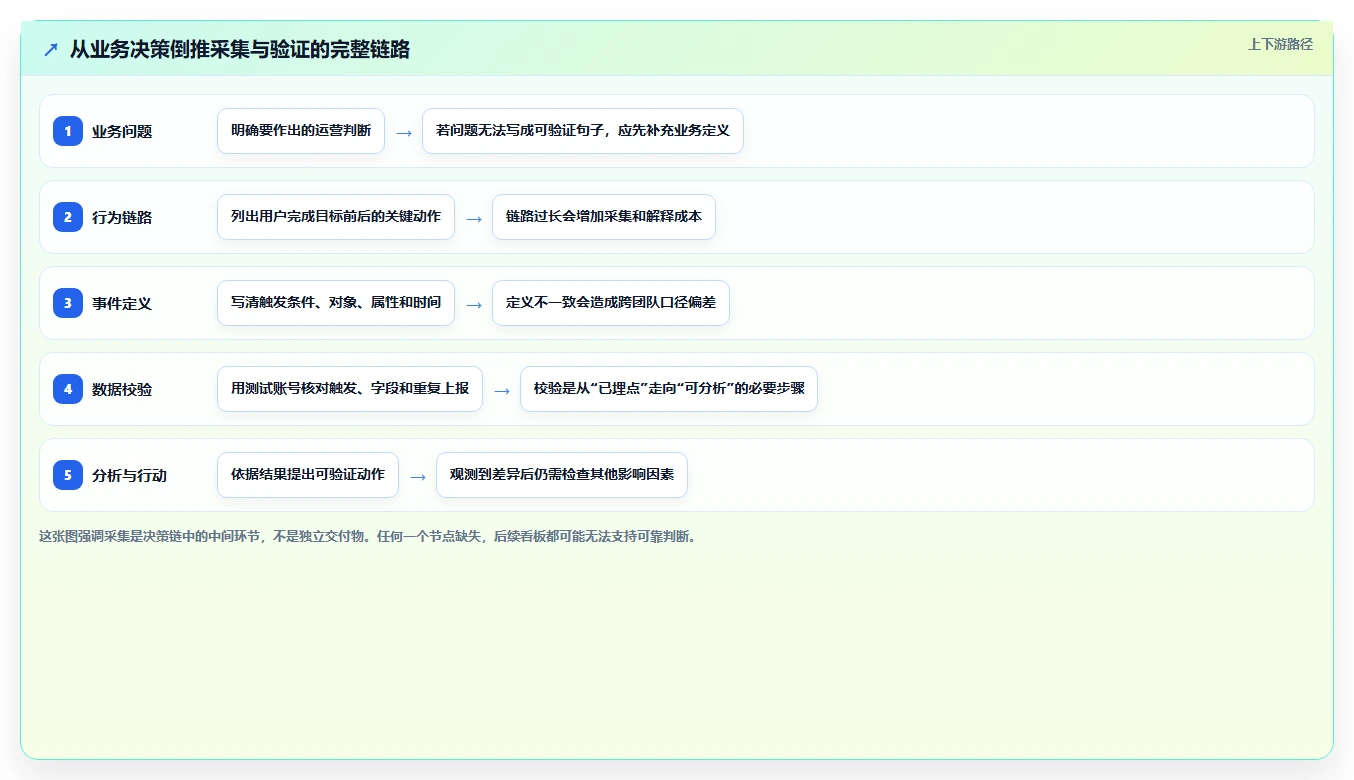Click the footnote starting 这张图强调采集是决策链中的中间环节
The width and height of the screenshot is (1354, 780).
coord(367,536)
